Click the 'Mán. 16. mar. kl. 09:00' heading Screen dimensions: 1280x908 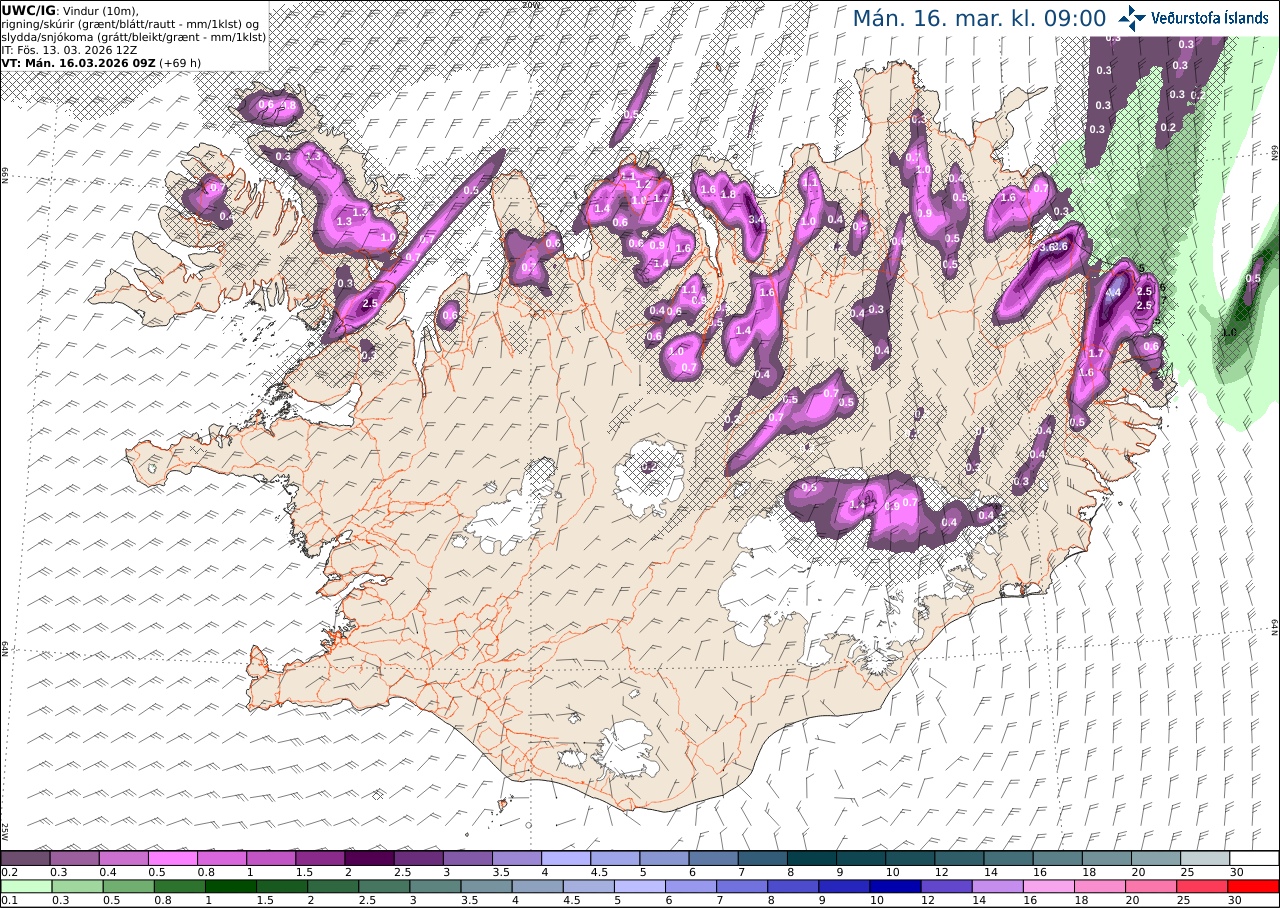979,18
